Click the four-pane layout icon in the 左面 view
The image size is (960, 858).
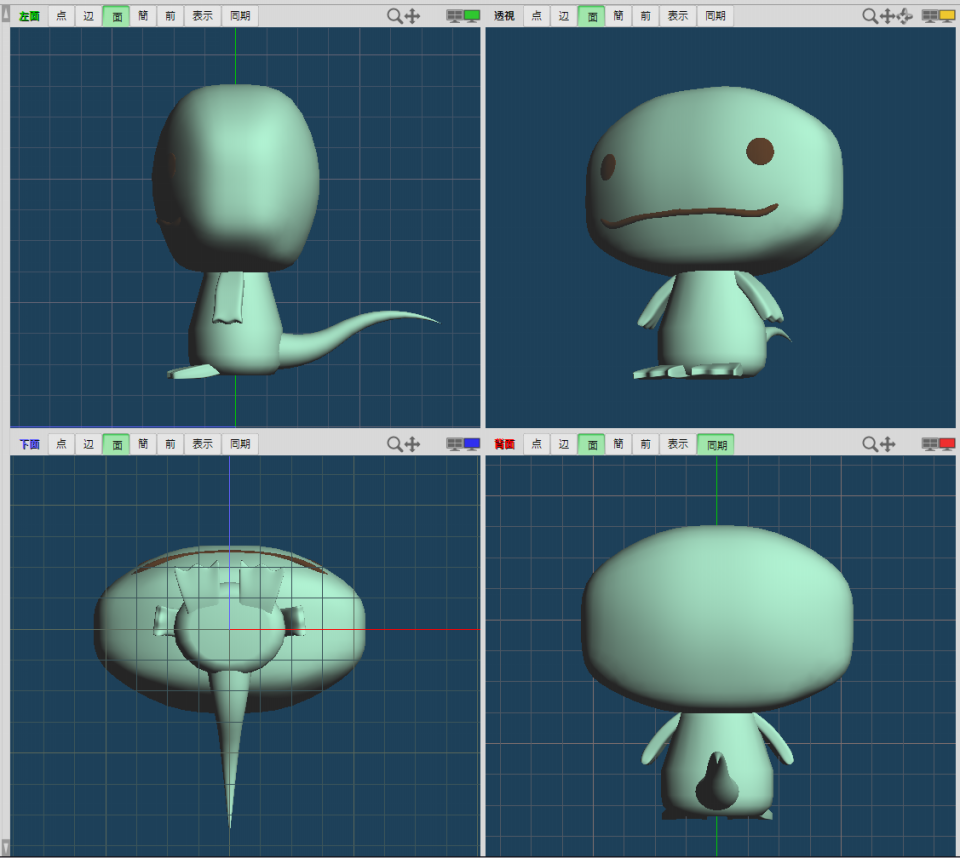click(454, 17)
